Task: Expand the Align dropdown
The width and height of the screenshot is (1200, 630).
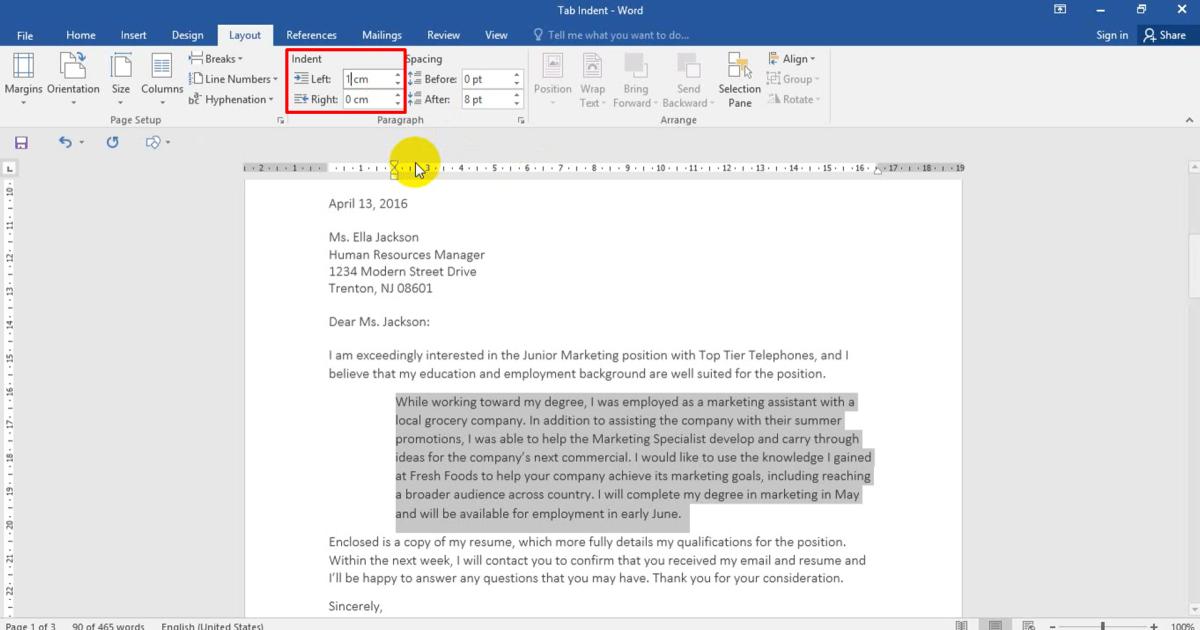Action: [792, 59]
